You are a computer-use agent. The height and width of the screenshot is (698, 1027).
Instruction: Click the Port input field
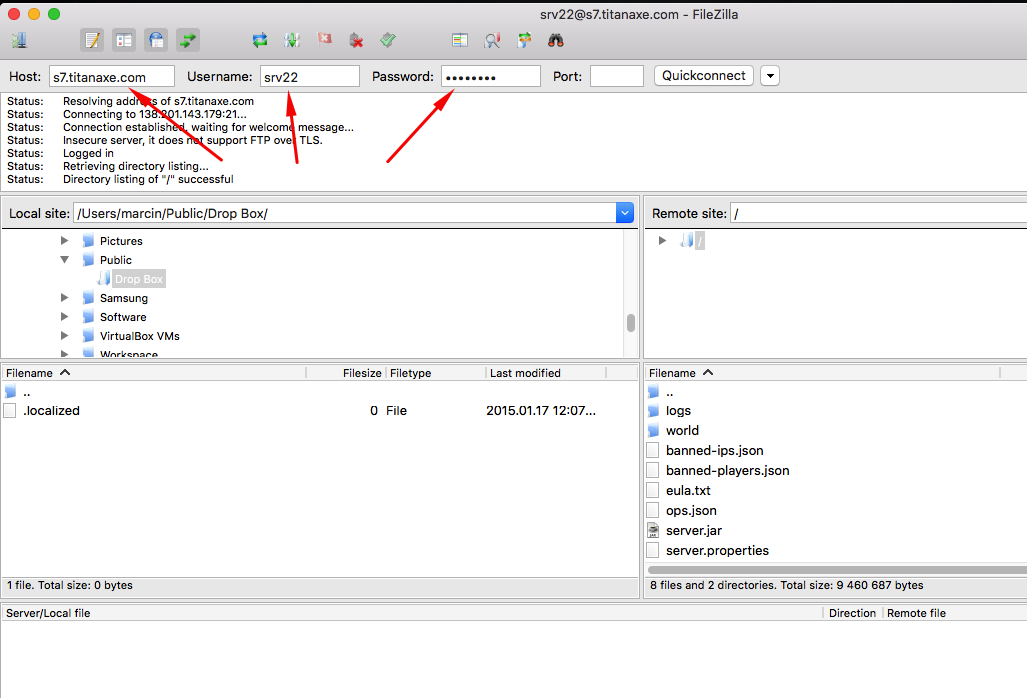pos(616,77)
